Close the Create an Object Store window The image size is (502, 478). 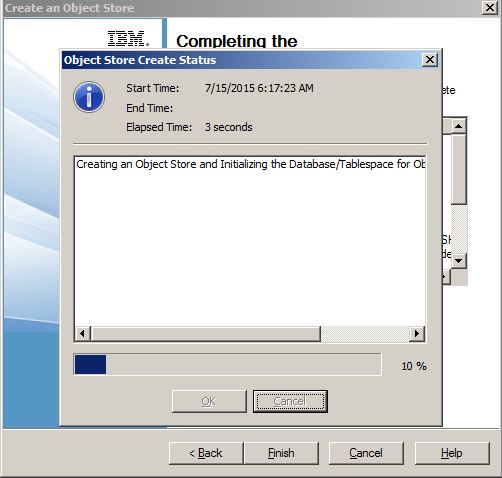(490, 7)
